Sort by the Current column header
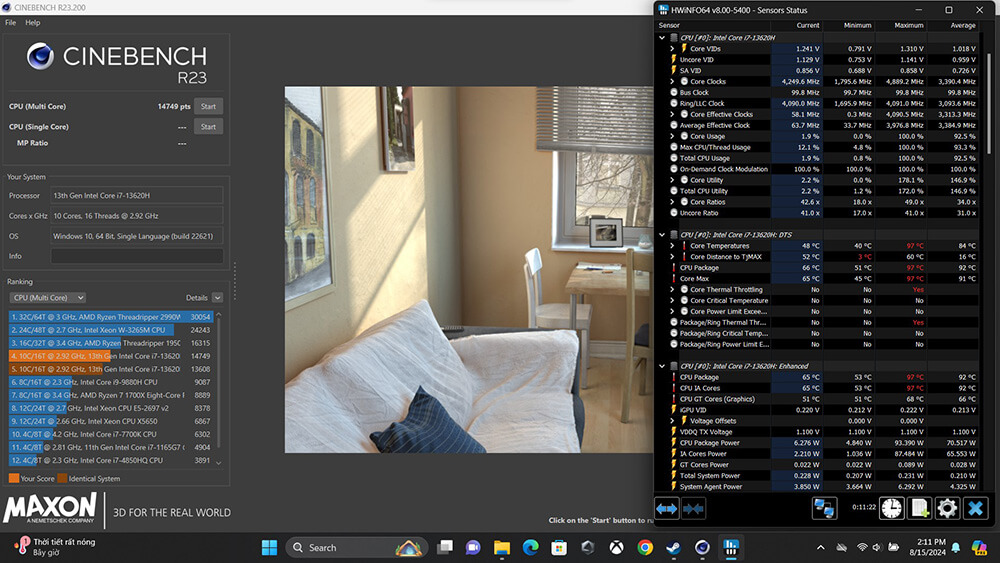Image resolution: width=1000 pixels, height=563 pixels. [808, 26]
